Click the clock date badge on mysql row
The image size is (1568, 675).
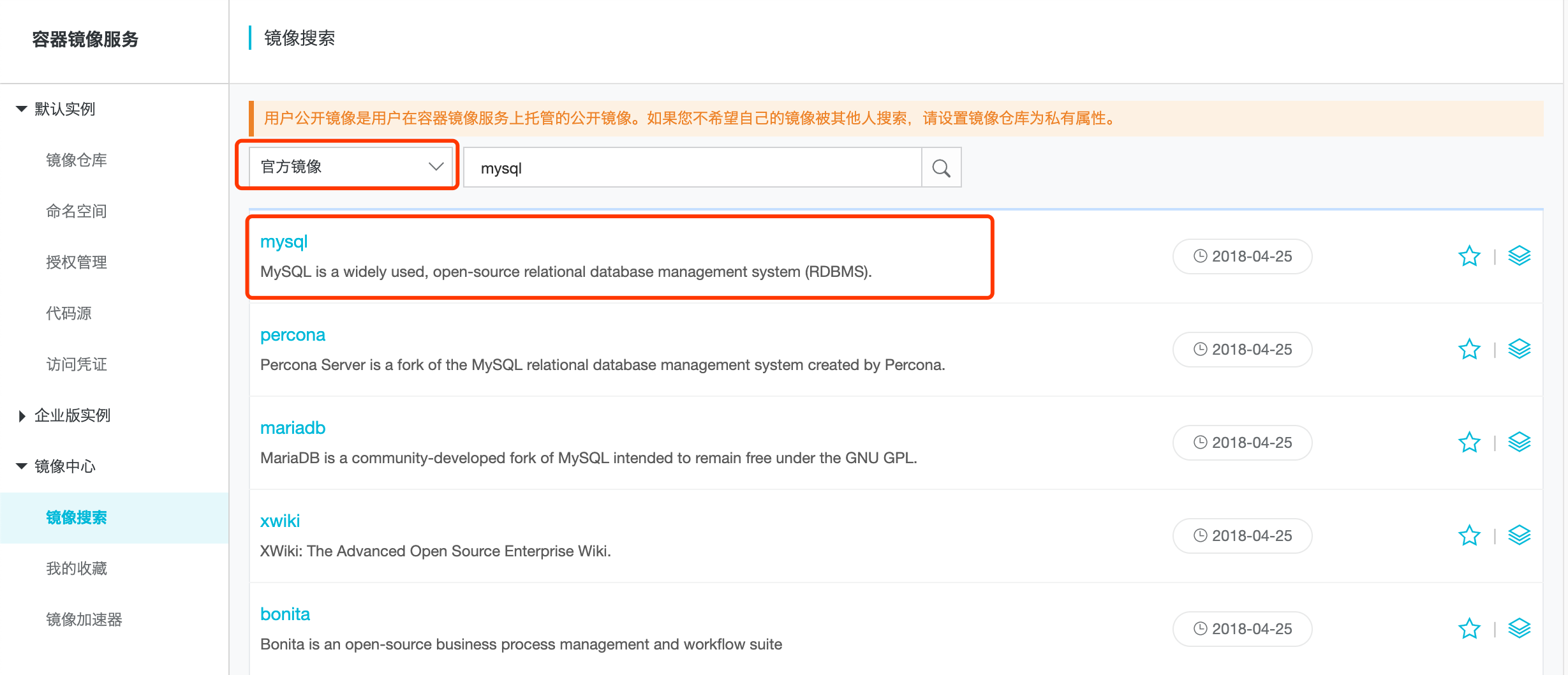pyautogui.click(x=1241, y=256)
